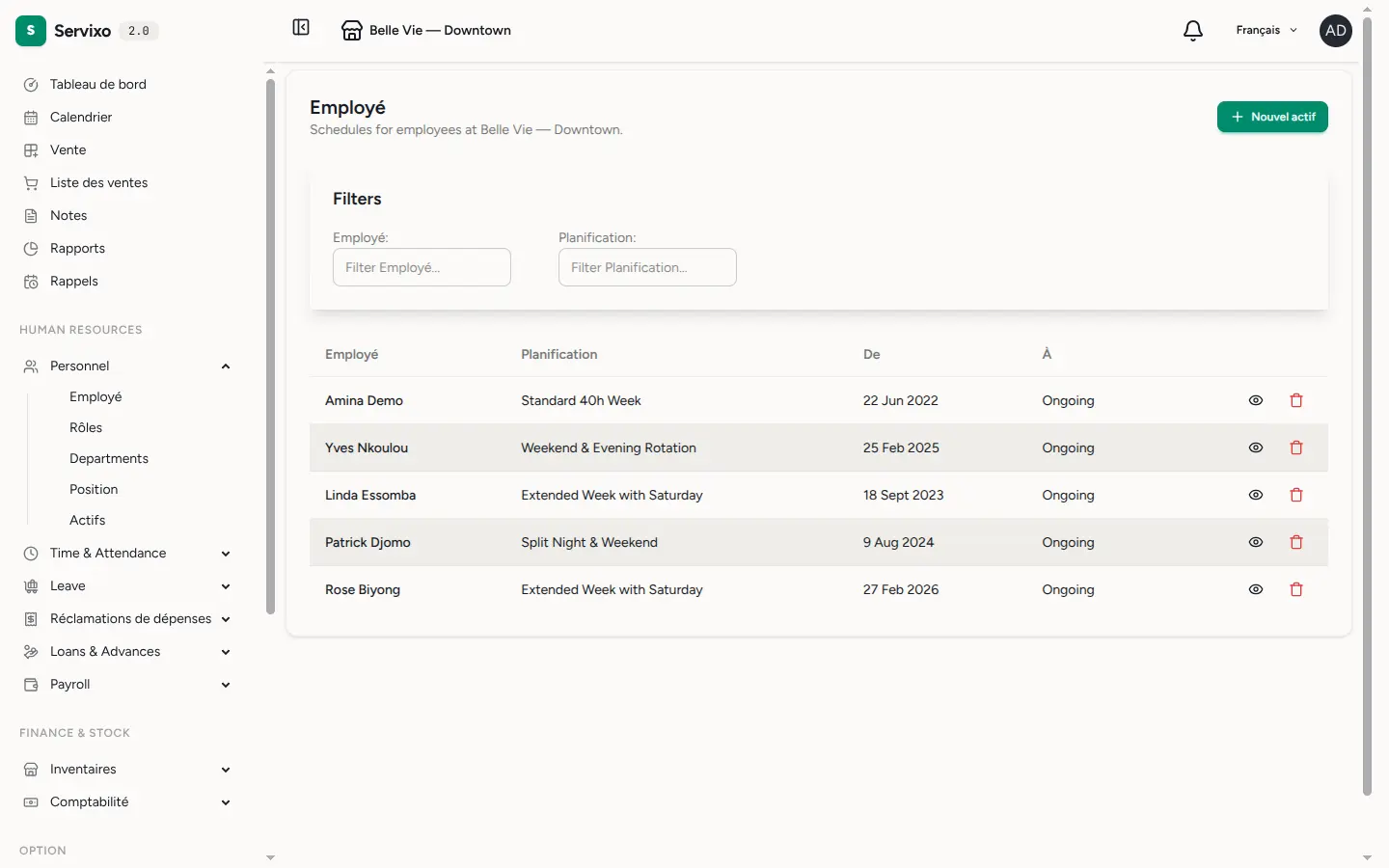1389x868 pixels.
Task: Open the Rappels link
Action: tap(74, 282)
